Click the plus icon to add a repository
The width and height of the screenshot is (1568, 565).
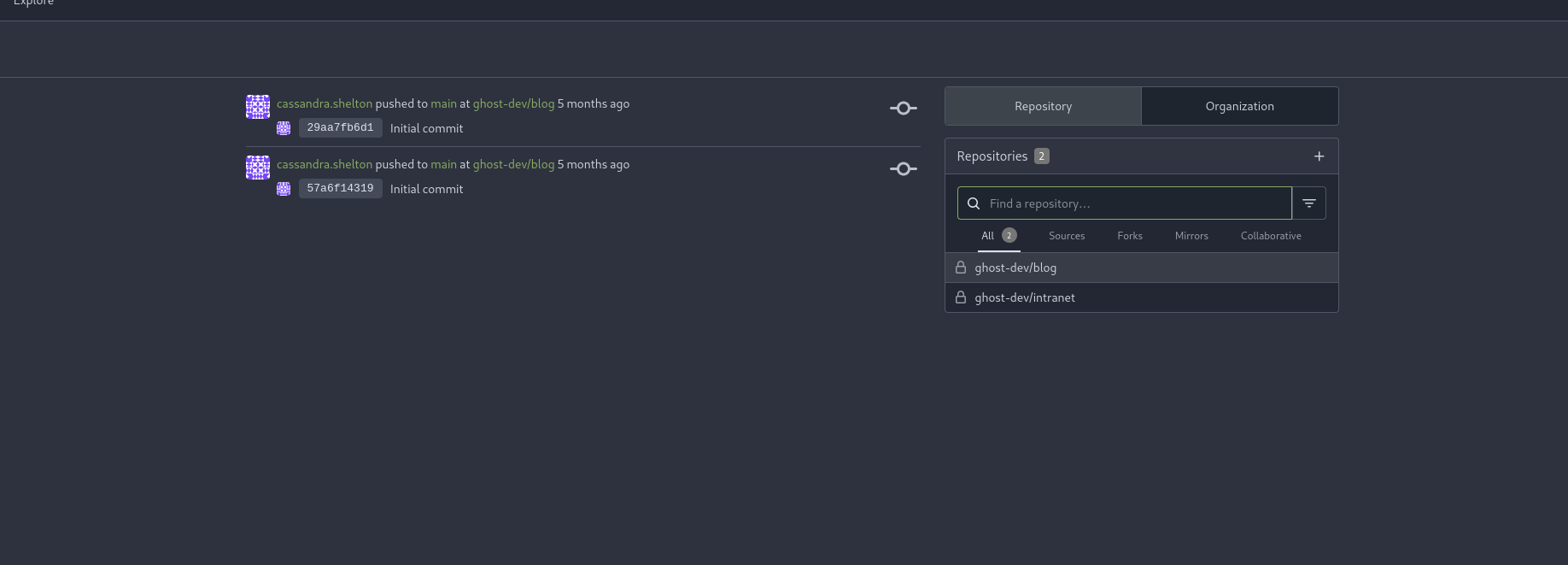tap(1319, 156)
